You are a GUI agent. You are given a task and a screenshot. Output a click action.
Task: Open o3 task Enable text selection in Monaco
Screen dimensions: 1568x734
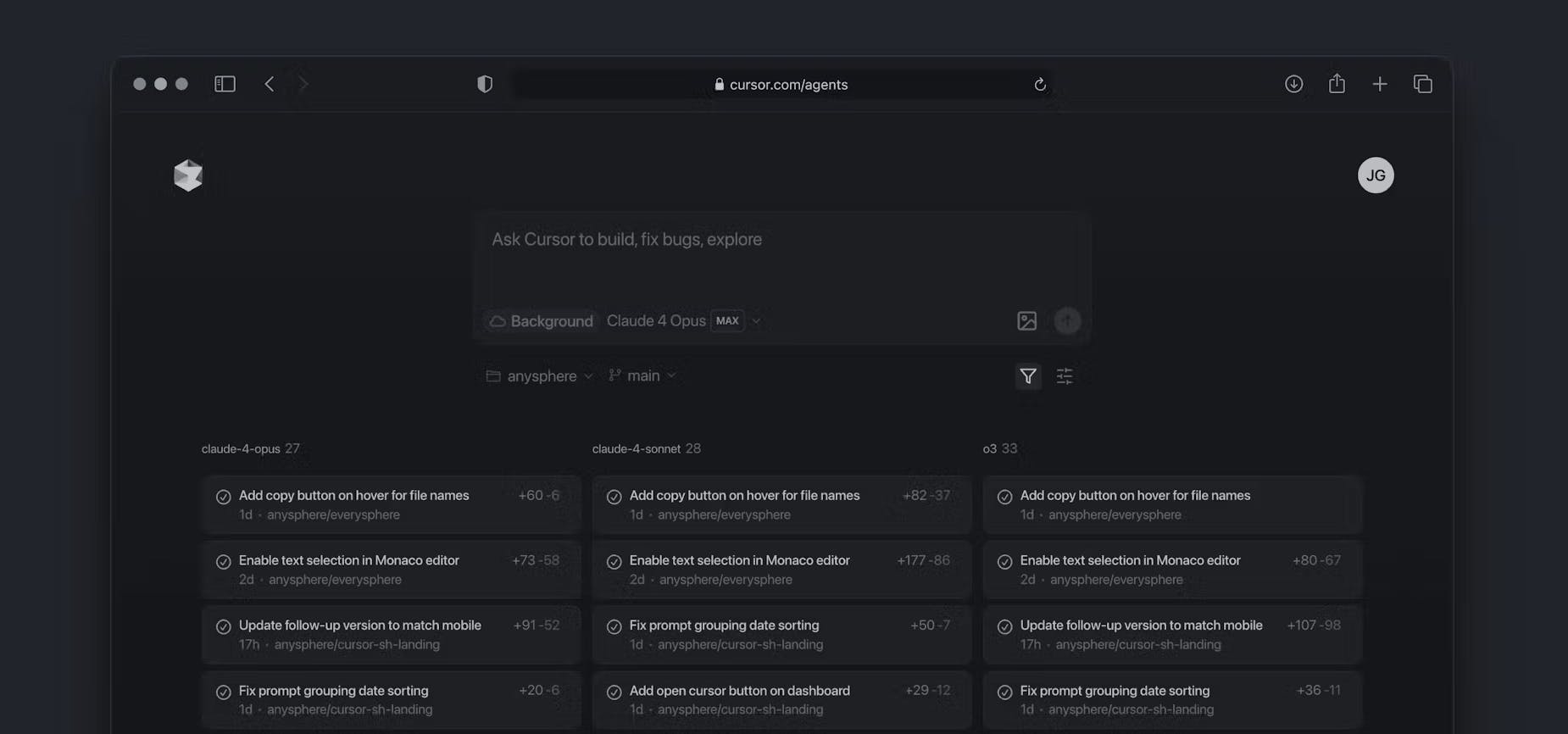click(x=1172, y=570)
